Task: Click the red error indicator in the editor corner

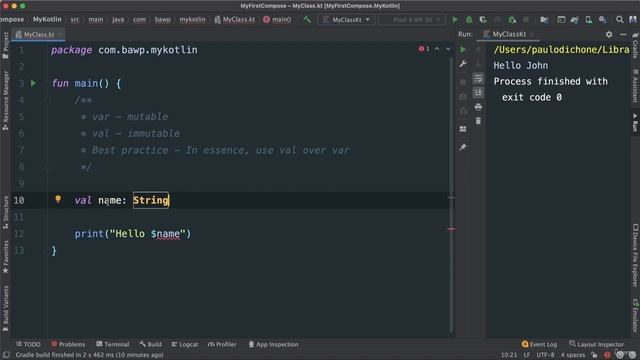Action: coord(424,49)
